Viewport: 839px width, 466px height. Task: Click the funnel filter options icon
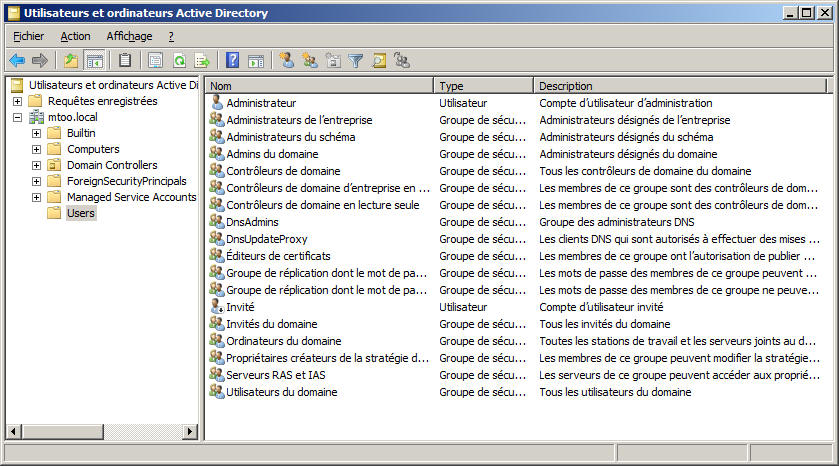pos(356,61)
